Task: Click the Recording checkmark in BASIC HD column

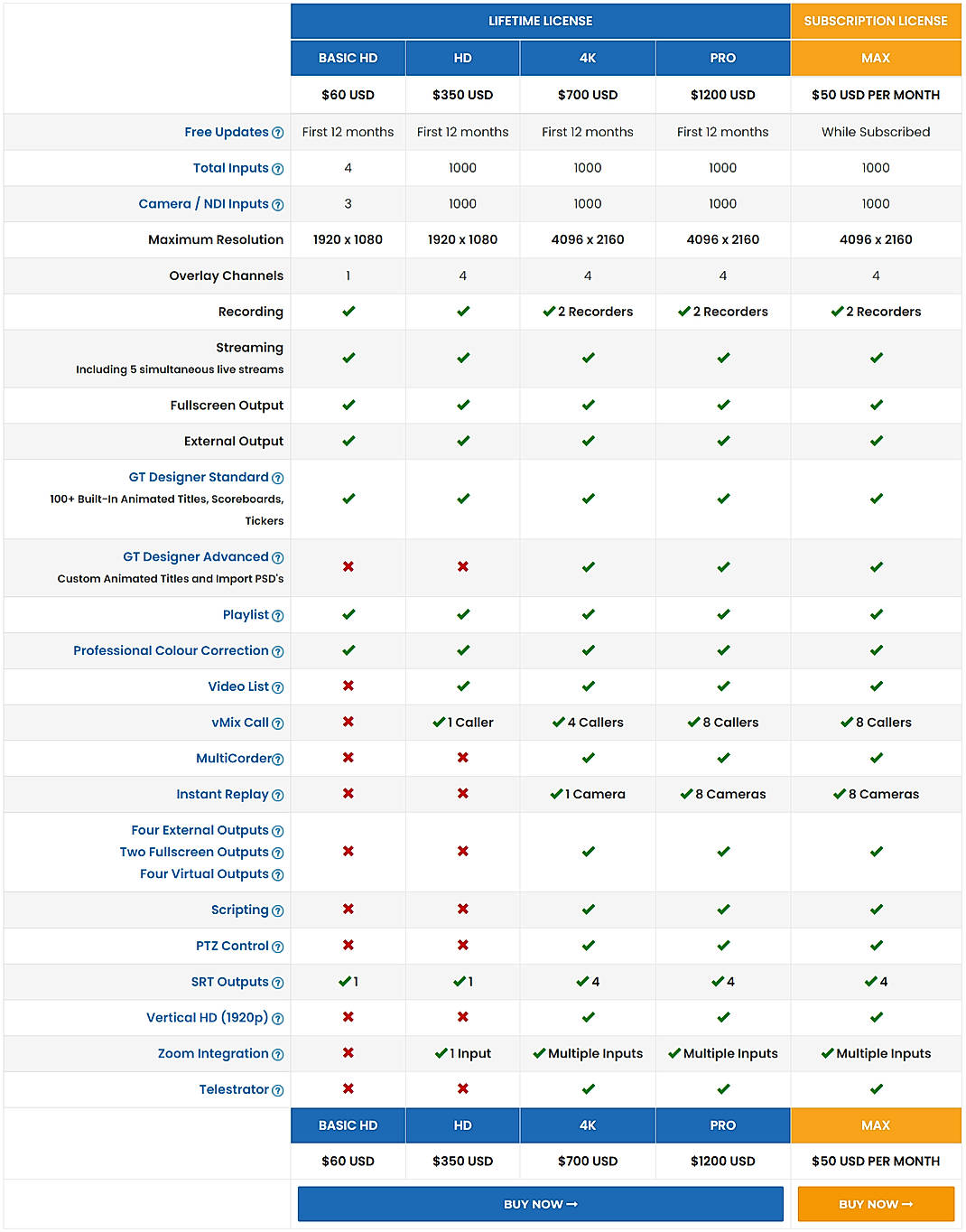Action: pyautogui.click(x=348, y=312)
